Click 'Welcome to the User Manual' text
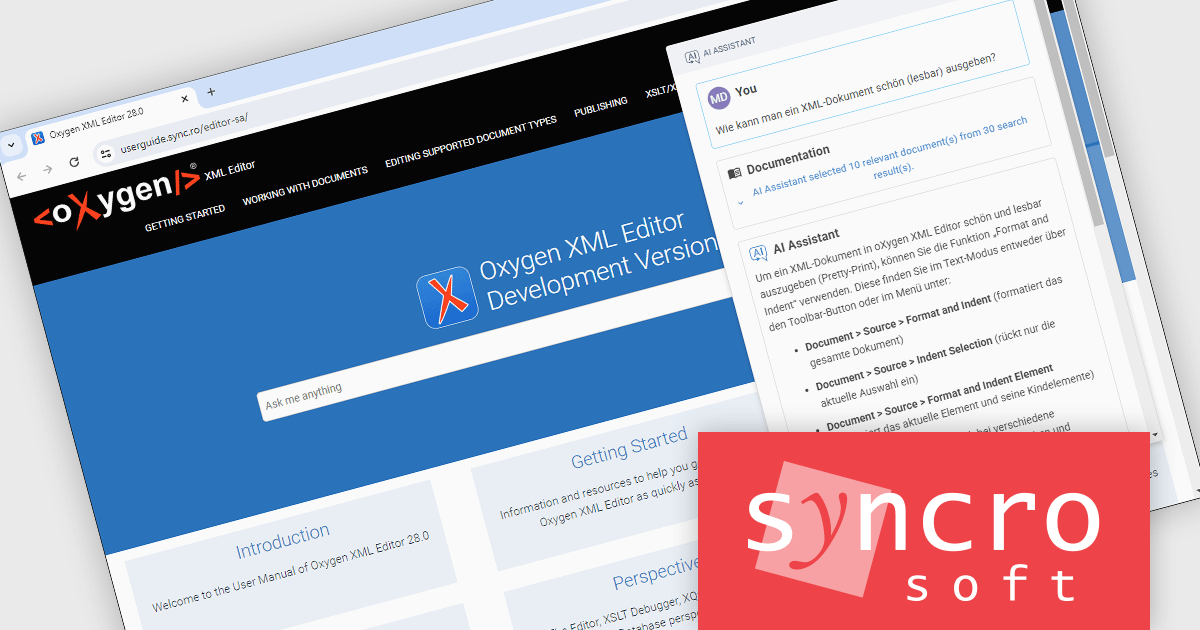This screenshot has width=1200, height=630. coord(291,571)
